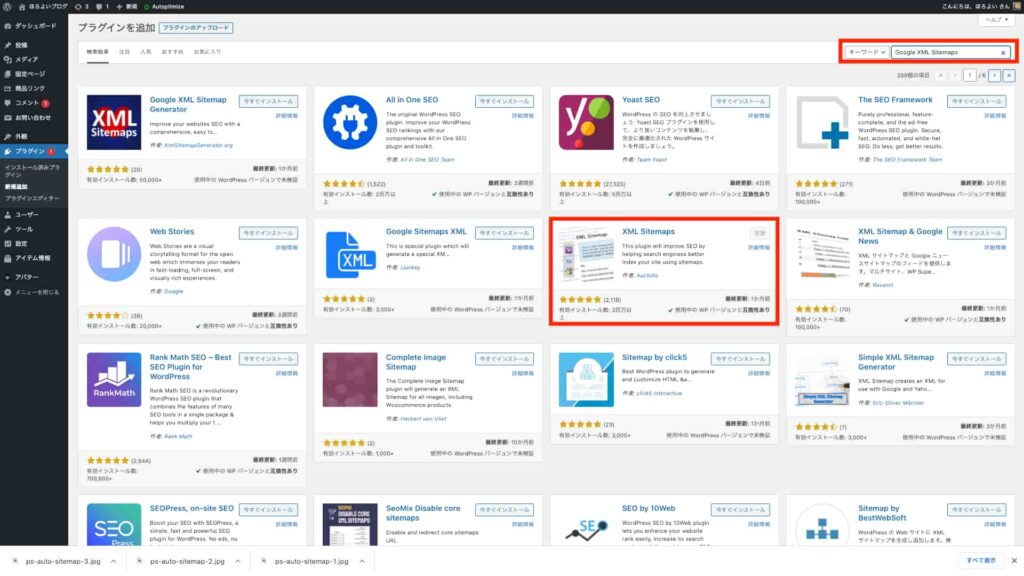Open the WordPress logo menu
Screen dimensions: 1024x576
(7, 7)
